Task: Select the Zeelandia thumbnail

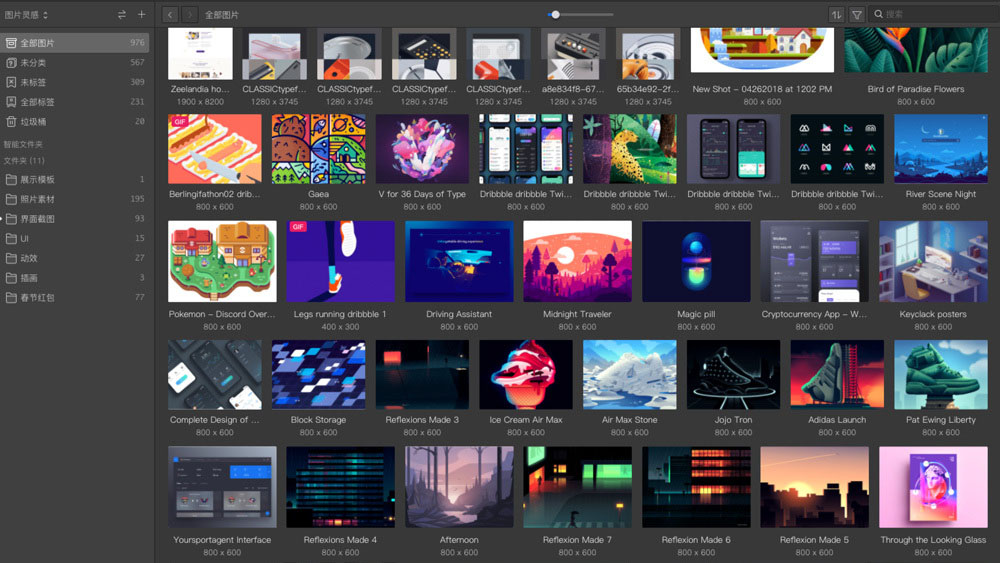Action: point(200,54)
